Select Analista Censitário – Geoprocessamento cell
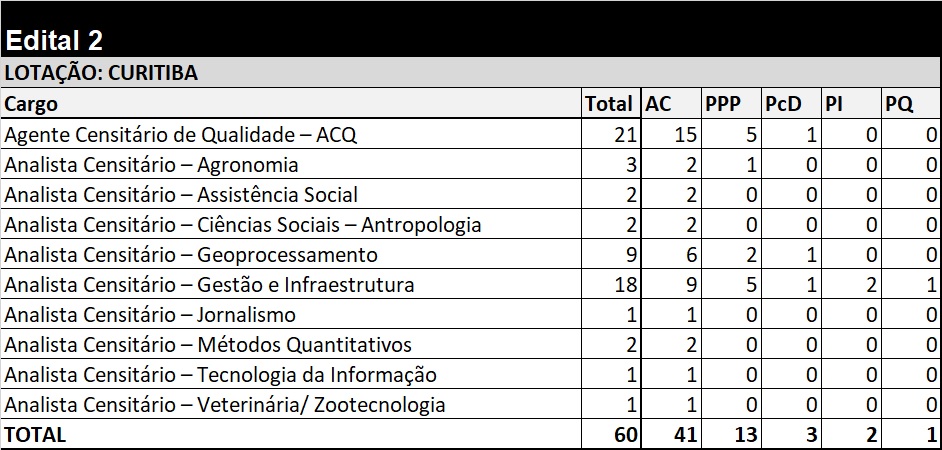The width and height of the screenshot is (942, 450). point(291,254)
